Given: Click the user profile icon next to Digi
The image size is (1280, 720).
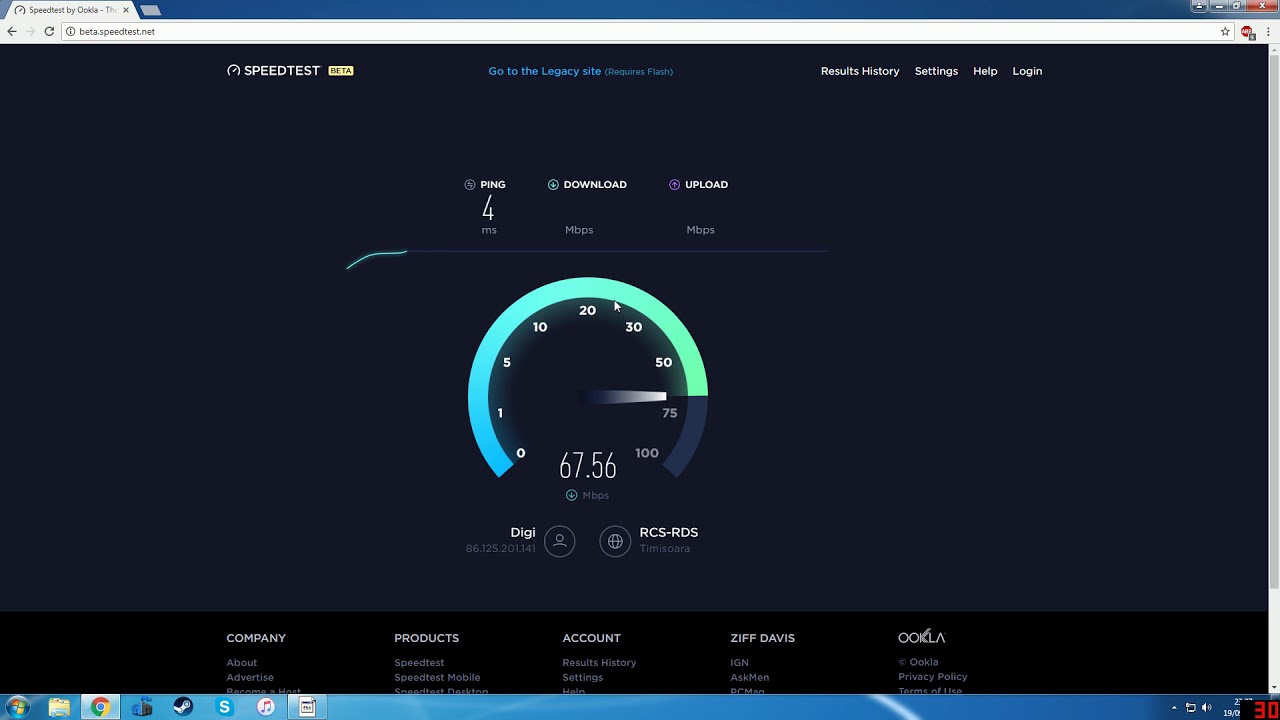Looking at the screenshot, I should (x=560, y=541).
